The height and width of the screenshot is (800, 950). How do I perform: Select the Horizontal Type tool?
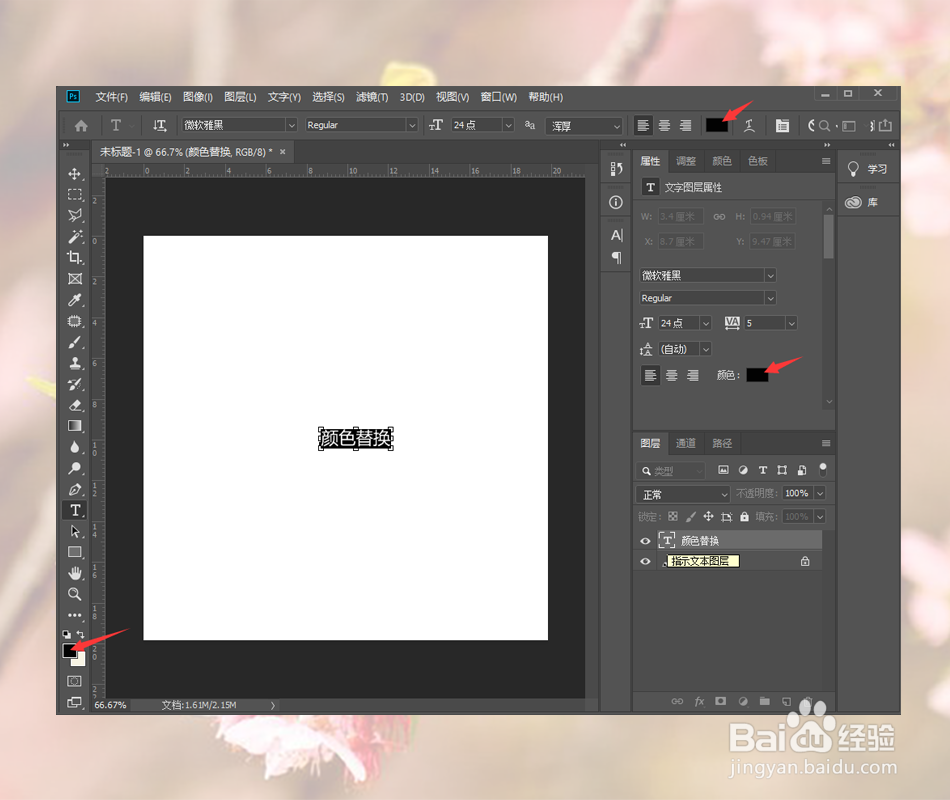point(75,510)
